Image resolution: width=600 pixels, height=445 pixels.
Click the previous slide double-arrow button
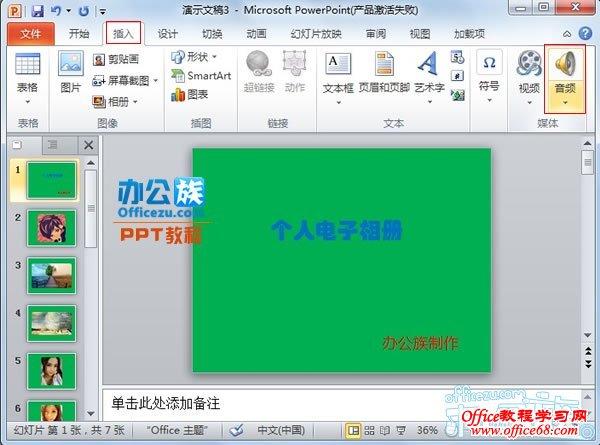point(588,351)
